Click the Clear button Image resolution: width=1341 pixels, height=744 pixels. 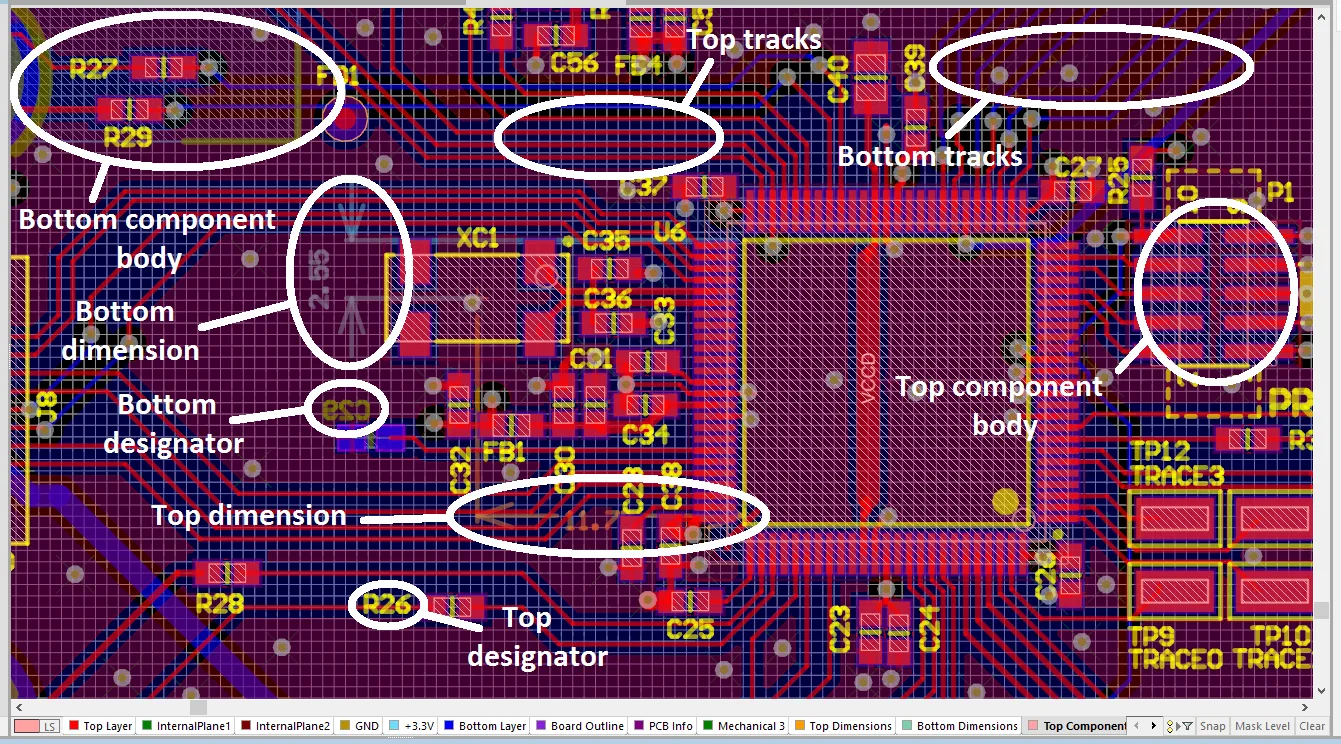point(1312,727)
